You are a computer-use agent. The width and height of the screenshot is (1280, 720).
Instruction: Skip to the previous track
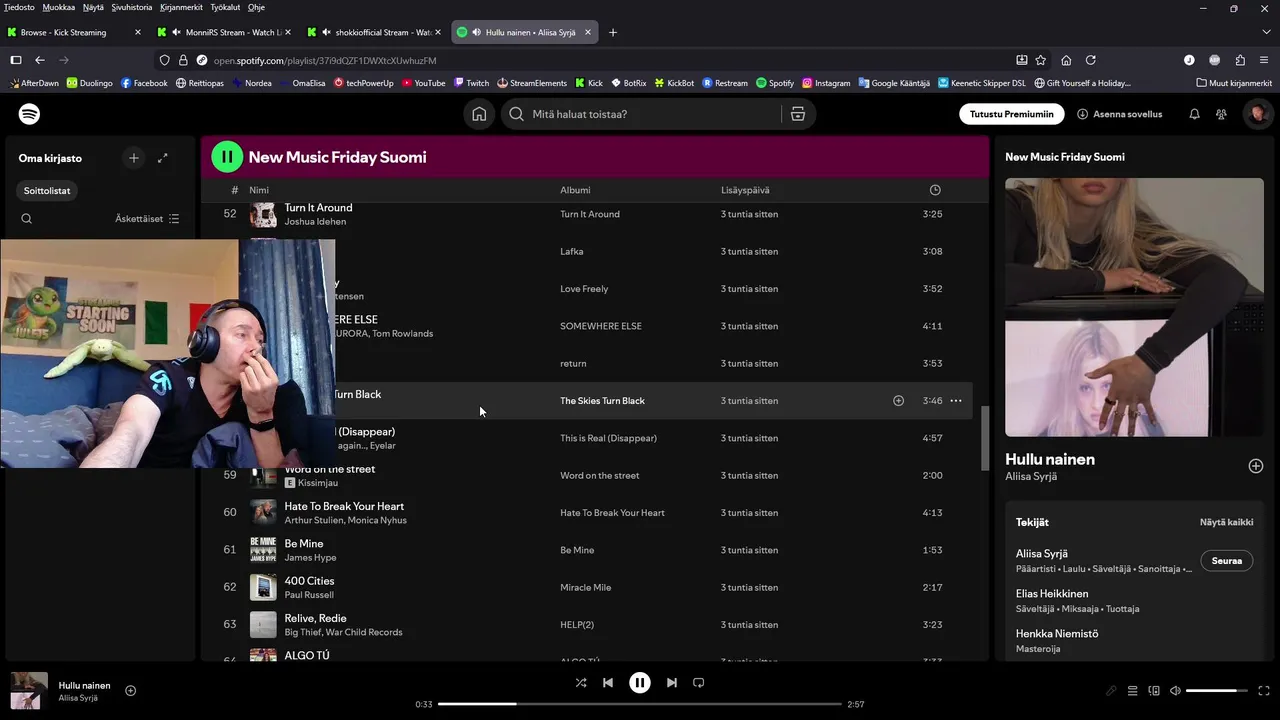tap(608, 683)
